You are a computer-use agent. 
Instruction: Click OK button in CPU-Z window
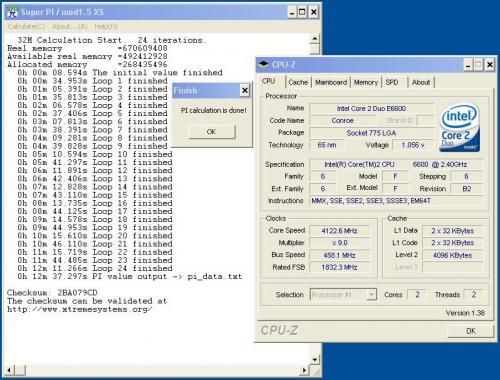coord(470,331)
